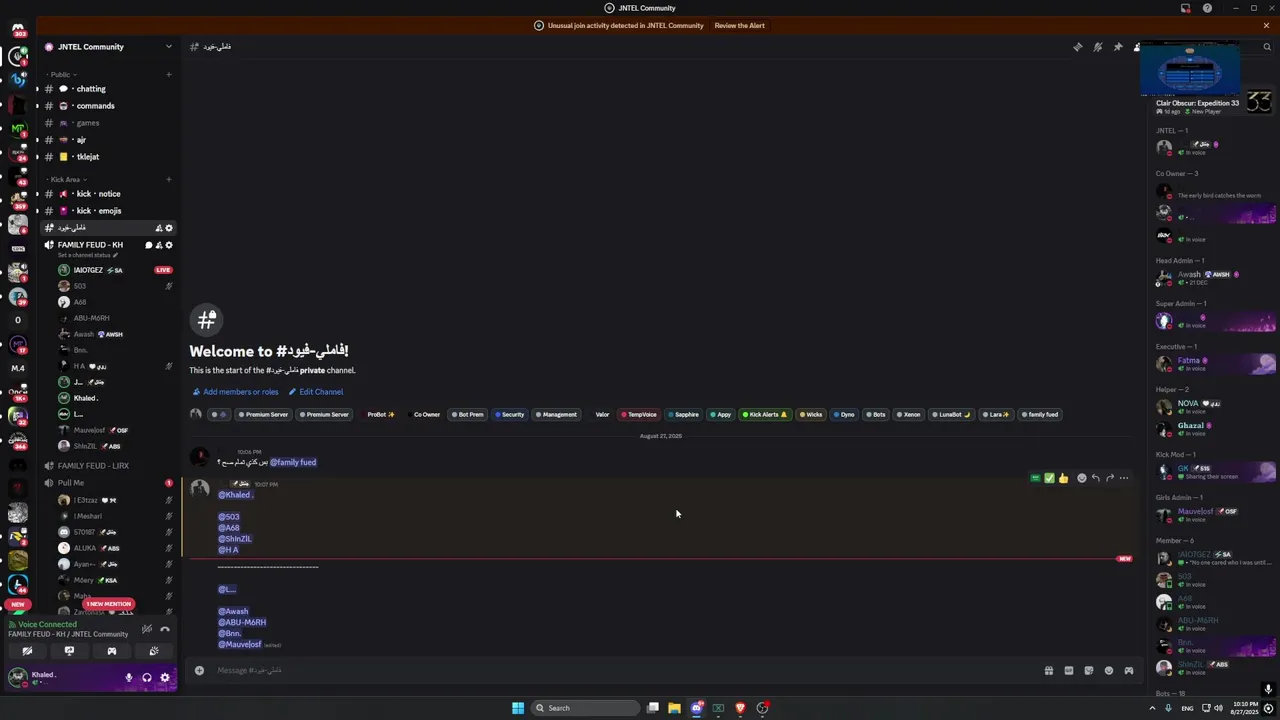
Task: Jump to 1 NEW MENTION pill
Action: 109,604
